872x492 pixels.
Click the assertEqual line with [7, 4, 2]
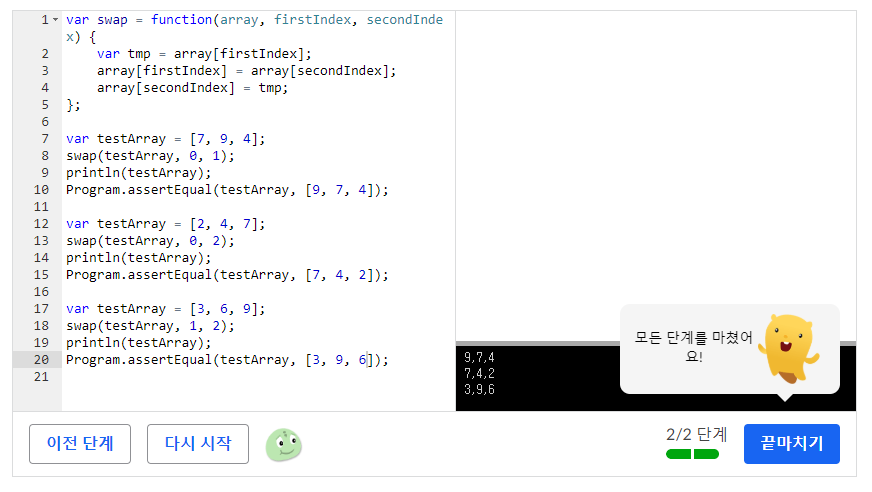pyautogui.click(x=227, y=275)
